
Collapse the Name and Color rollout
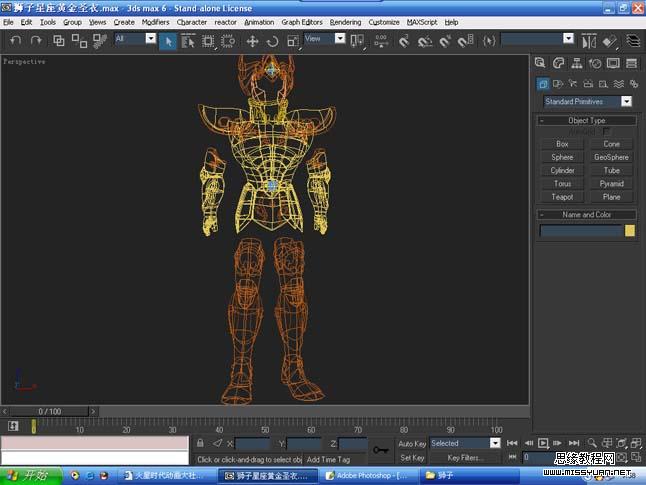click(x=587, y=215)
